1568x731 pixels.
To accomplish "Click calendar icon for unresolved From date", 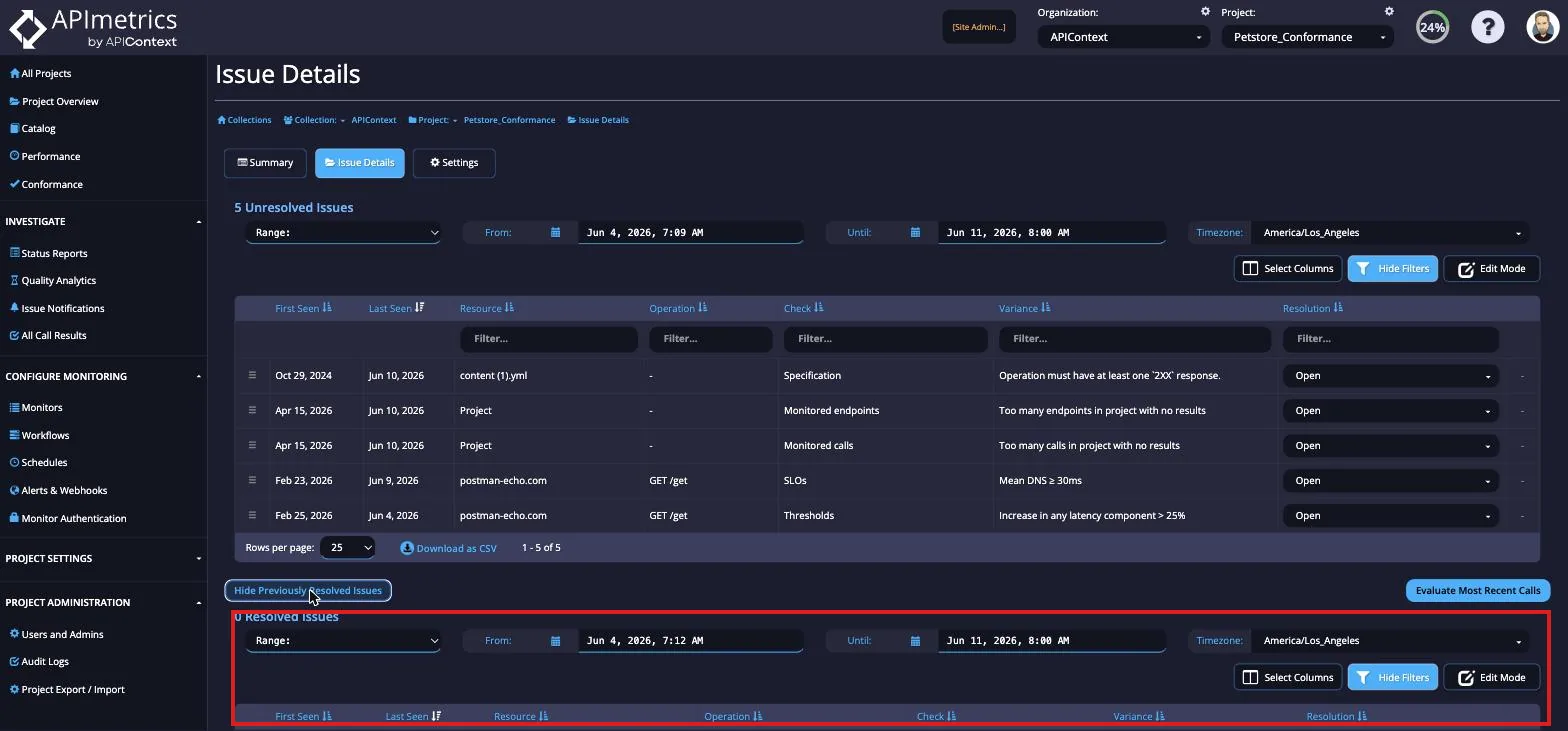I will pos(555,232).
